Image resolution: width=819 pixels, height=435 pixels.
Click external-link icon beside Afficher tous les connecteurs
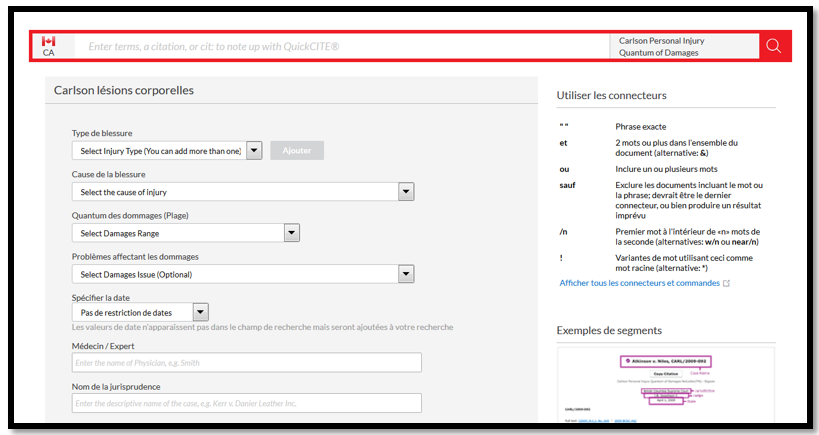[x=726, y=283]
